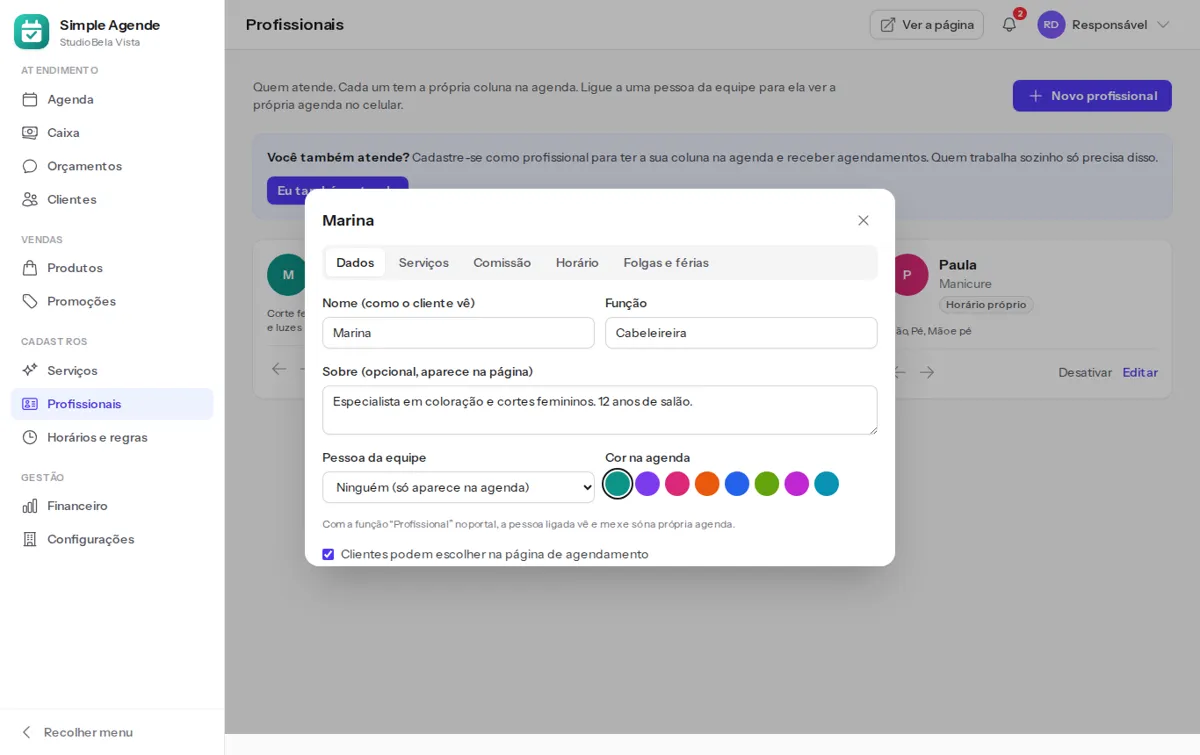Click the Sobre description textarea

(600, 410)
